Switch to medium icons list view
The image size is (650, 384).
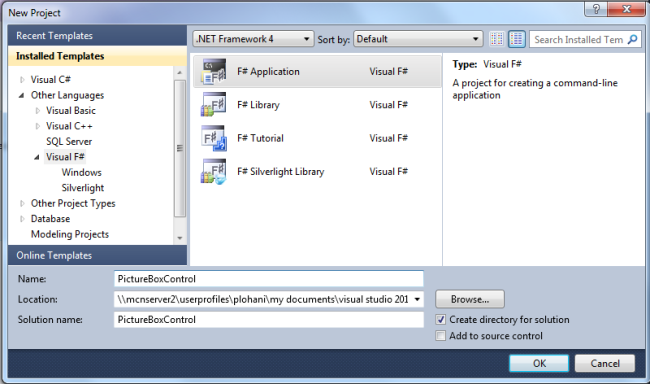coord(517,39)
